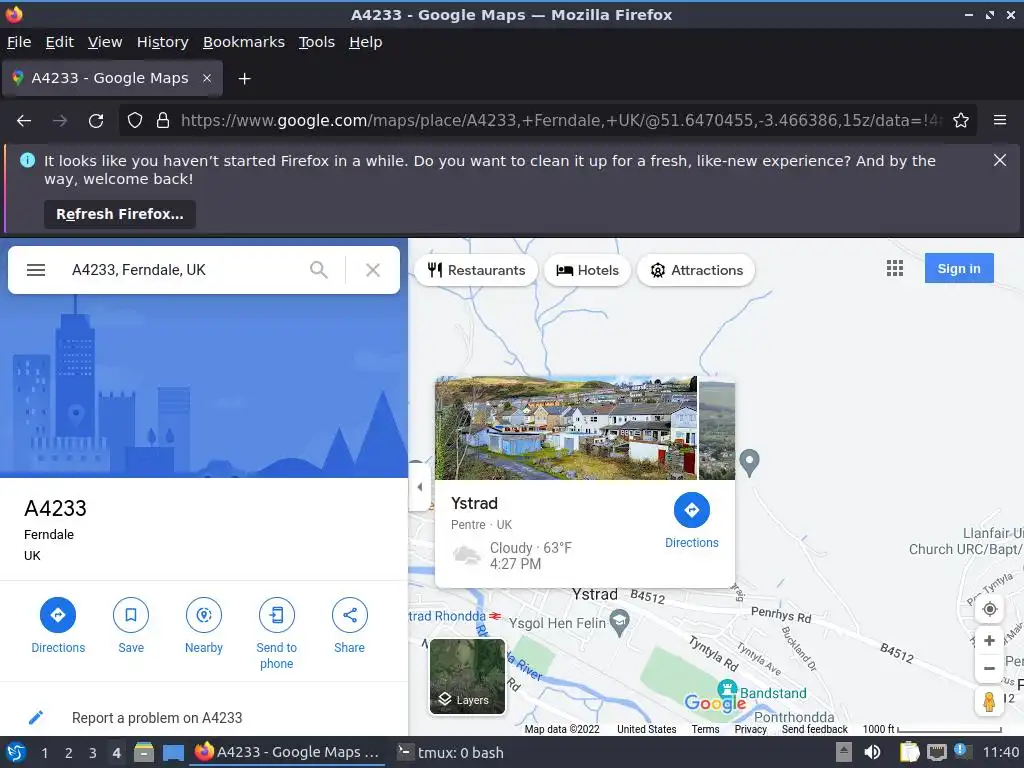Zoom out the map with minus
The image size is (1024, 768).
tap(989, 668)
